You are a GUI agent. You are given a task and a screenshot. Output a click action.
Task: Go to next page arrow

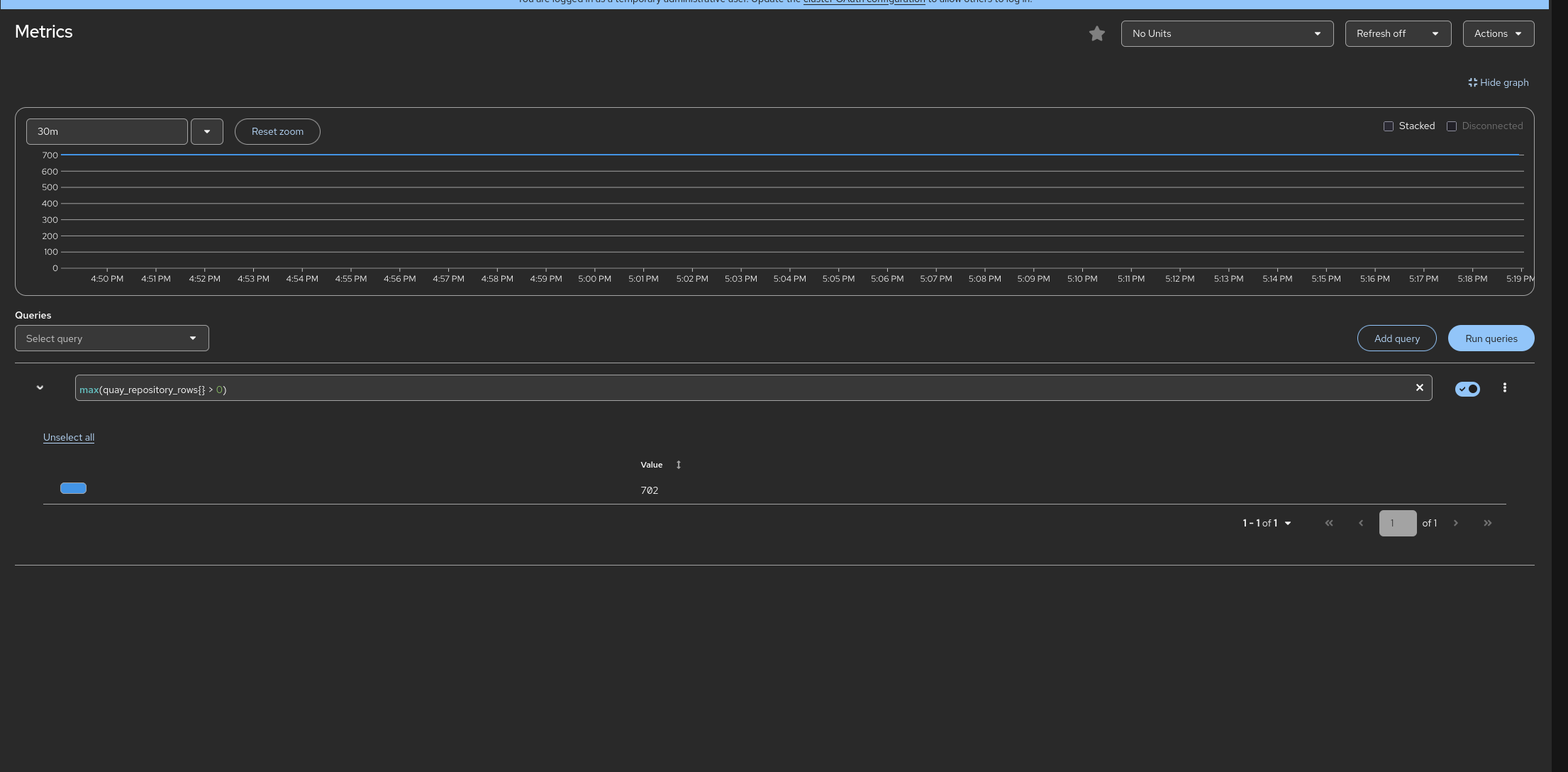point(1455,523)
